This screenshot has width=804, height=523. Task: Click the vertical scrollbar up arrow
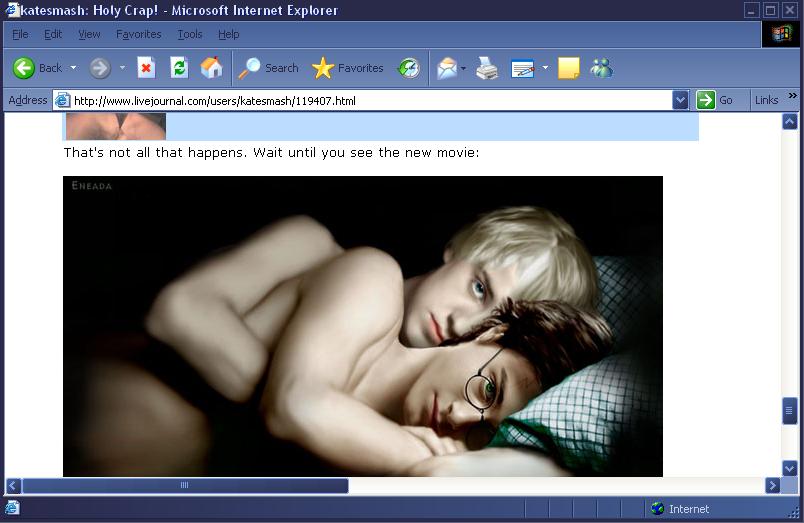(790, 122)
